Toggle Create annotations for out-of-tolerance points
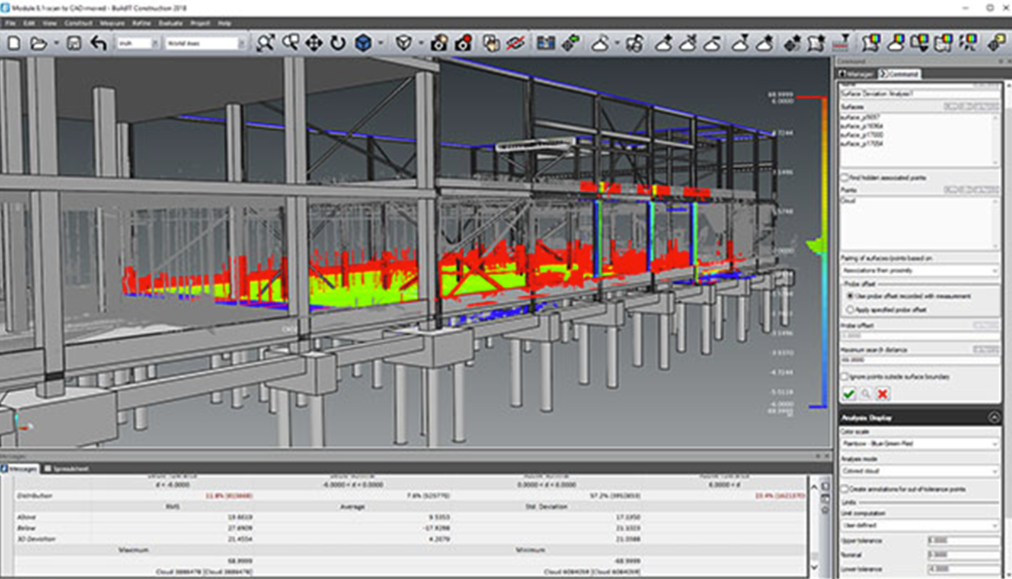1012x579 pixels. point(845,488)
